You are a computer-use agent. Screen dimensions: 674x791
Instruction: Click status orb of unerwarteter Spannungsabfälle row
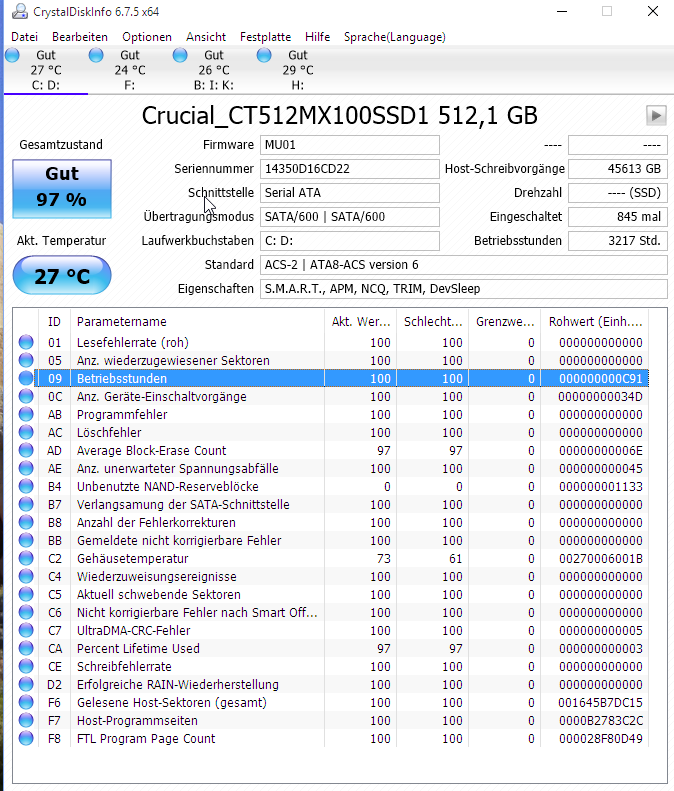[x=26, y=469]
